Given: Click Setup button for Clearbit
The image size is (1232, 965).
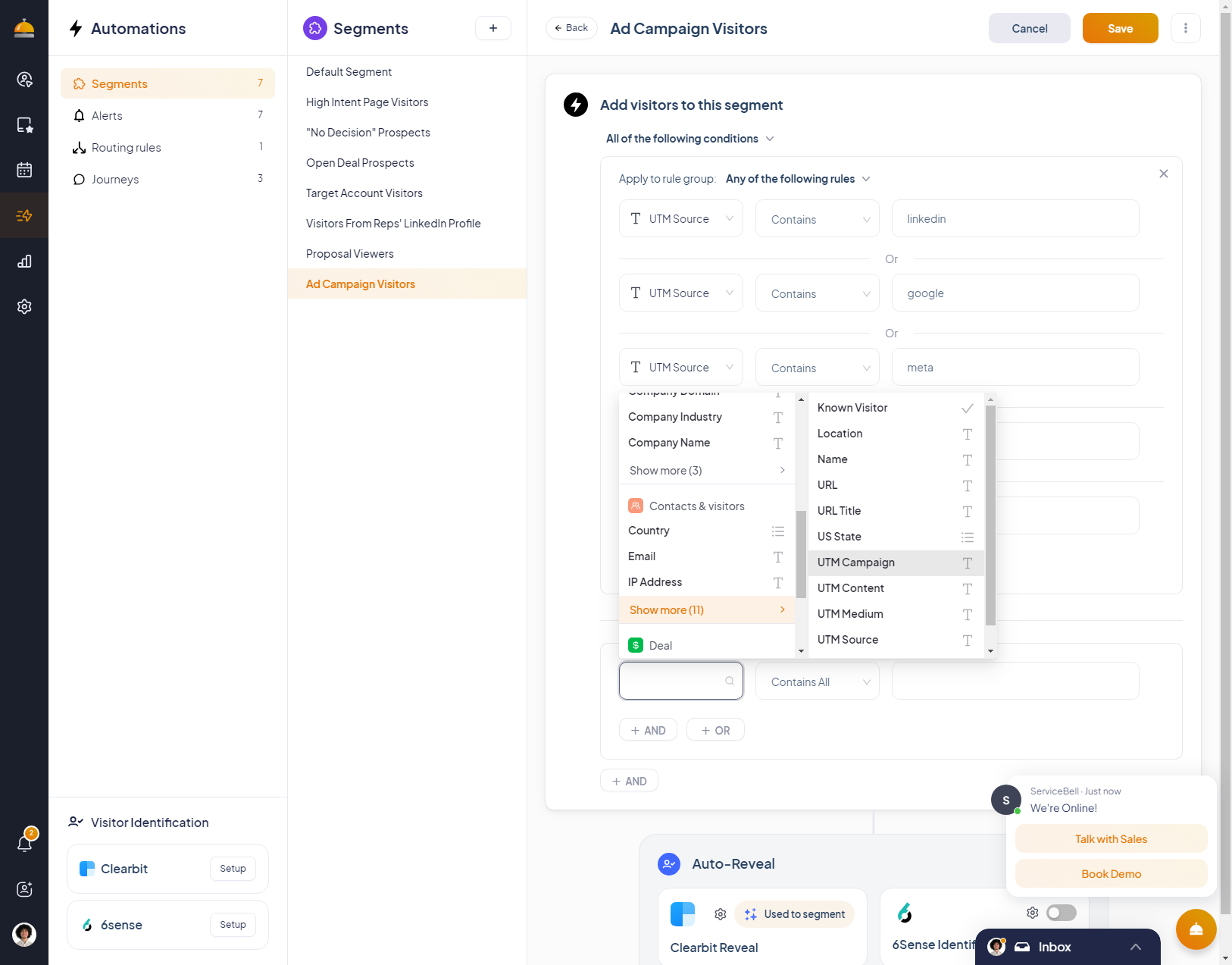Looking at the screenshot, I should 233,869.
